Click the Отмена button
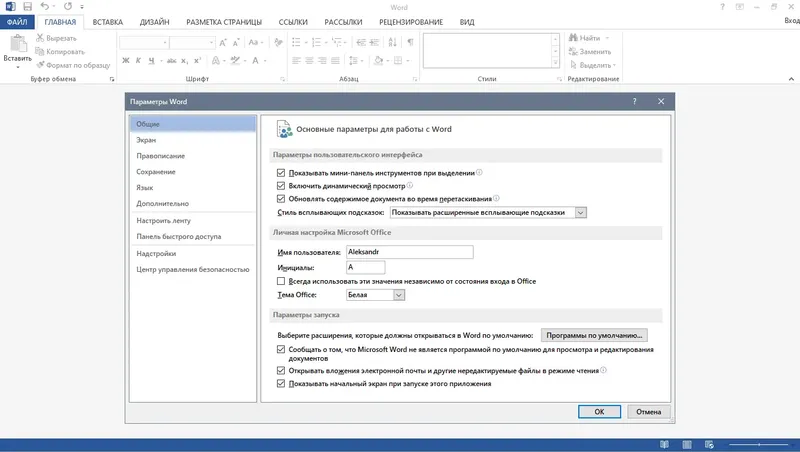The width and height of the screenshot is (800, 452). (x=648, y=412)
